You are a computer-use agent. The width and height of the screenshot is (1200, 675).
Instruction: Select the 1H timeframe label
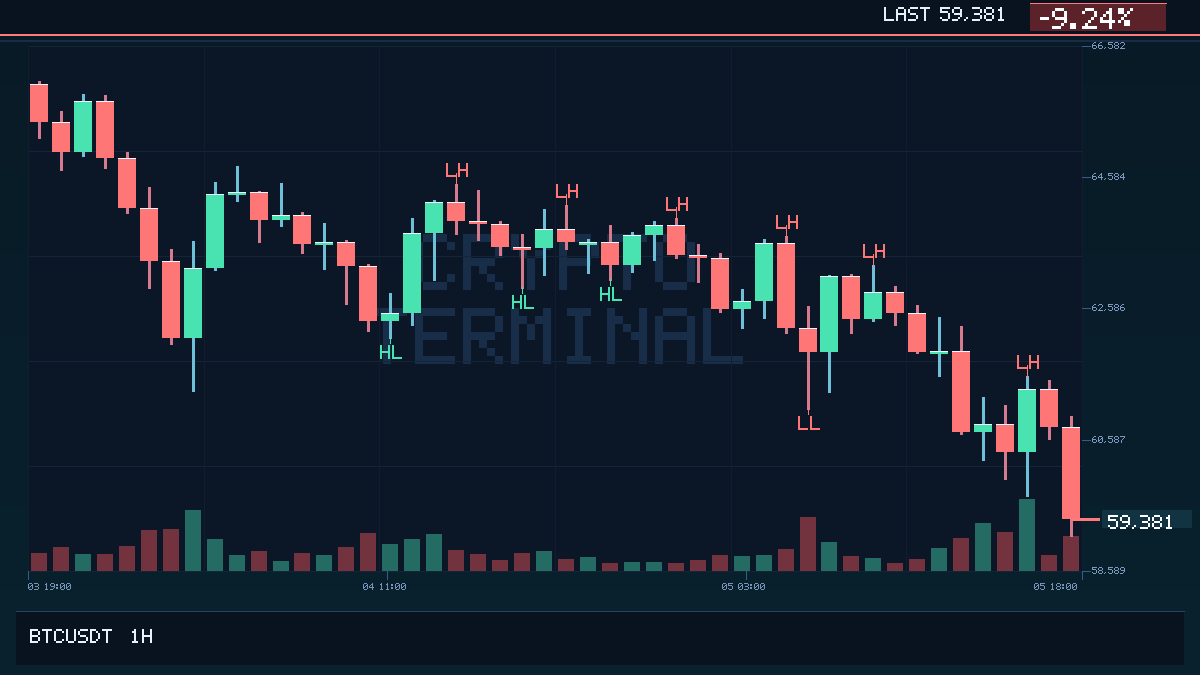pos(142,636)
